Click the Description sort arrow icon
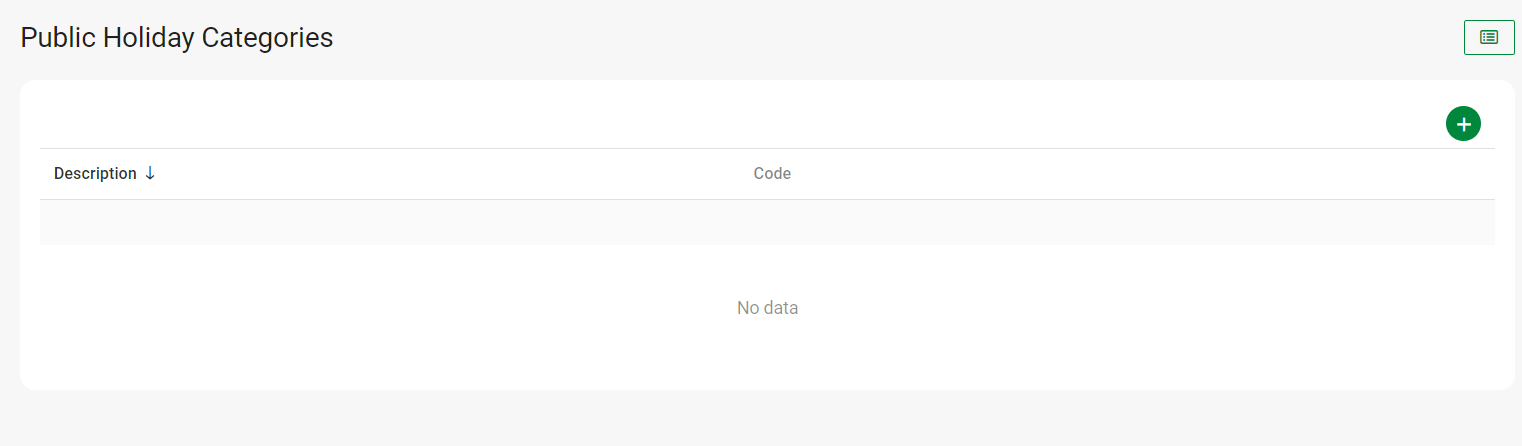 tap(150, 173)
